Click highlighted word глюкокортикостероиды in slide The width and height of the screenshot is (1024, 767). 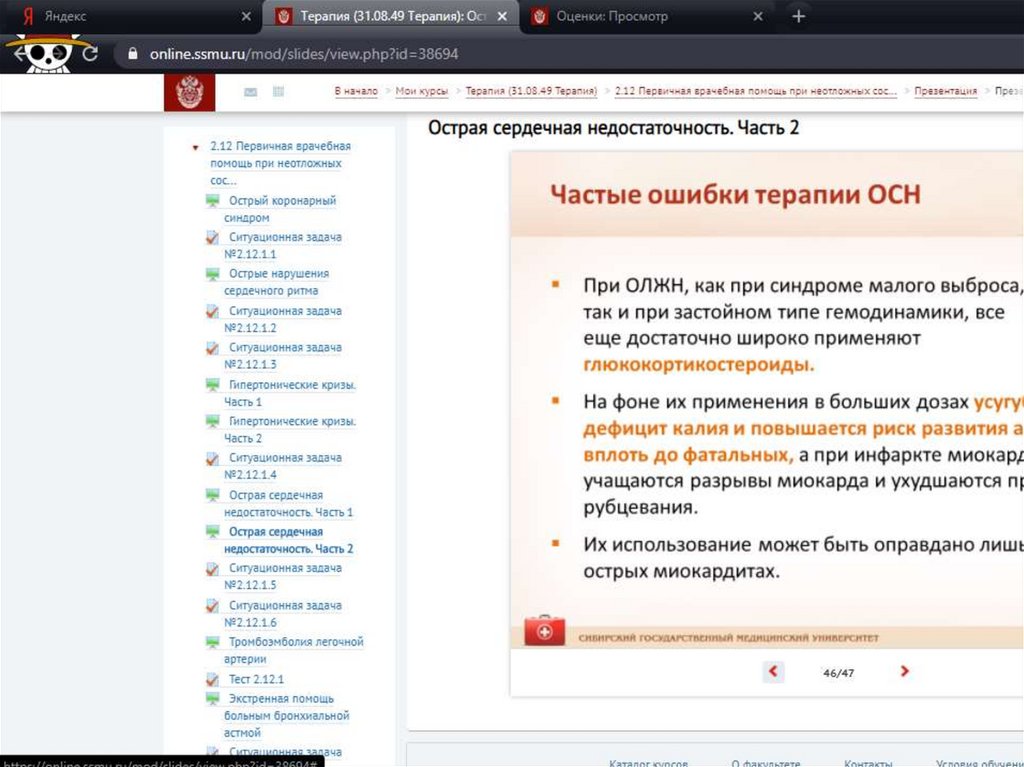[x=699, y=365]
